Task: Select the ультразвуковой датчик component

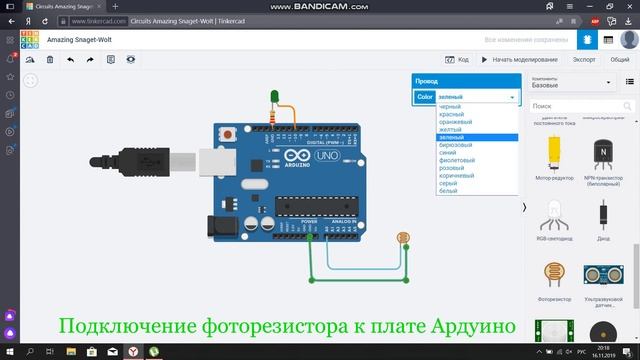Action: point(603,286)
